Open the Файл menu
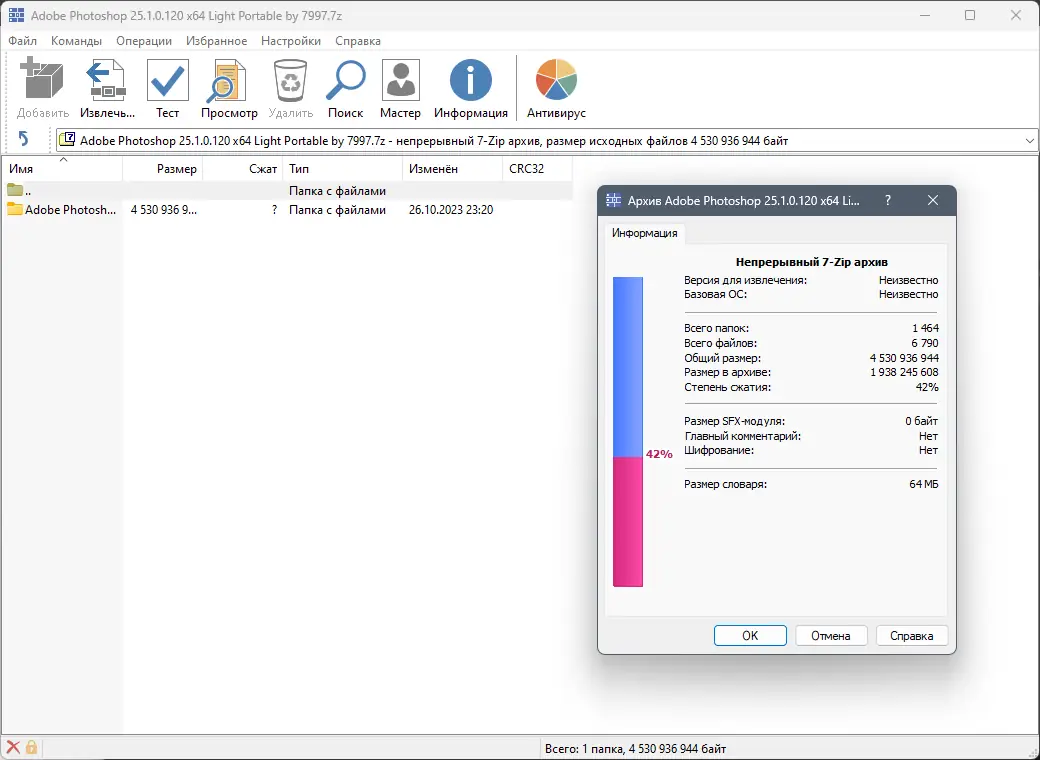Viewport: 1040px width, 760px height. [23, 41]
